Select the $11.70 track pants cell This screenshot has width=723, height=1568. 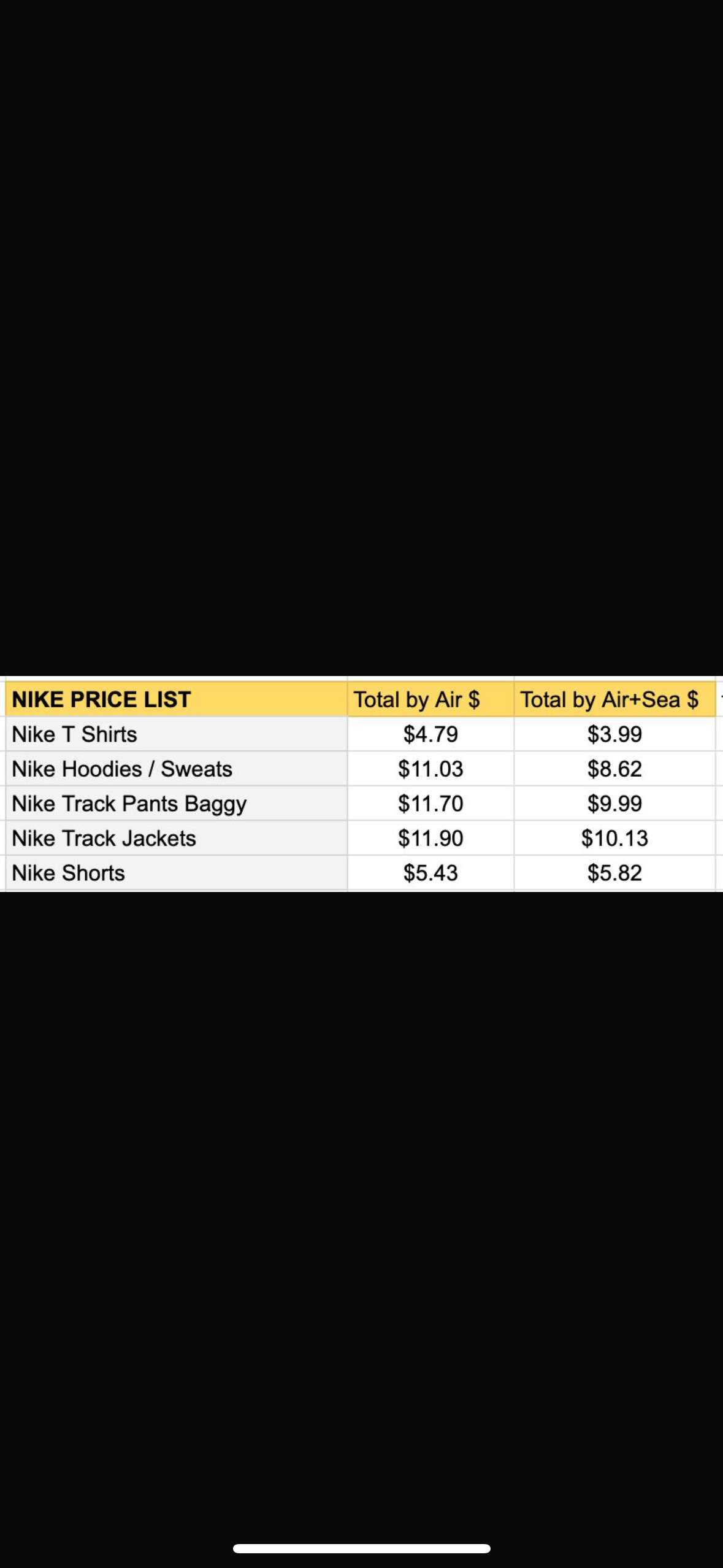pyautogui.click(x=430, y=804)
